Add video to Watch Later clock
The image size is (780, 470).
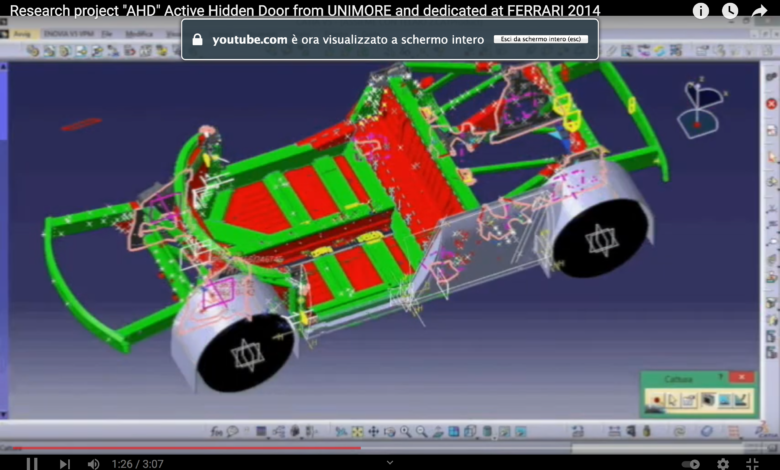(x=730, y=11)
